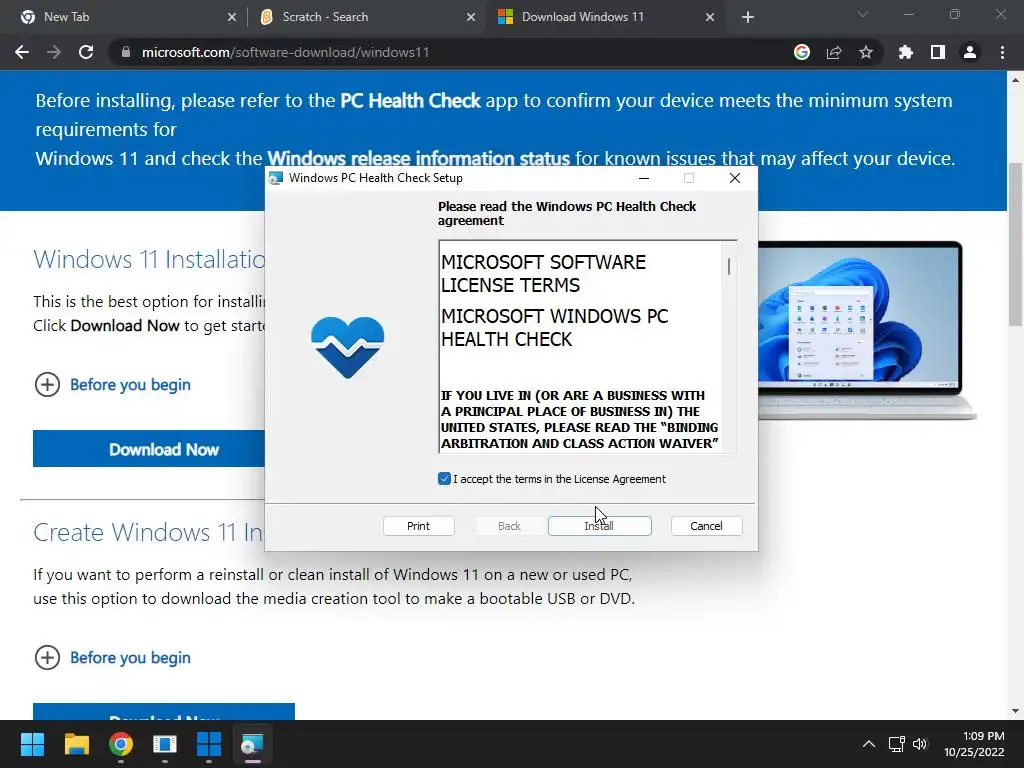1024x768 pixels.
Task: Click the setup installer taskbar icon
Action: (x=252, y=744)
